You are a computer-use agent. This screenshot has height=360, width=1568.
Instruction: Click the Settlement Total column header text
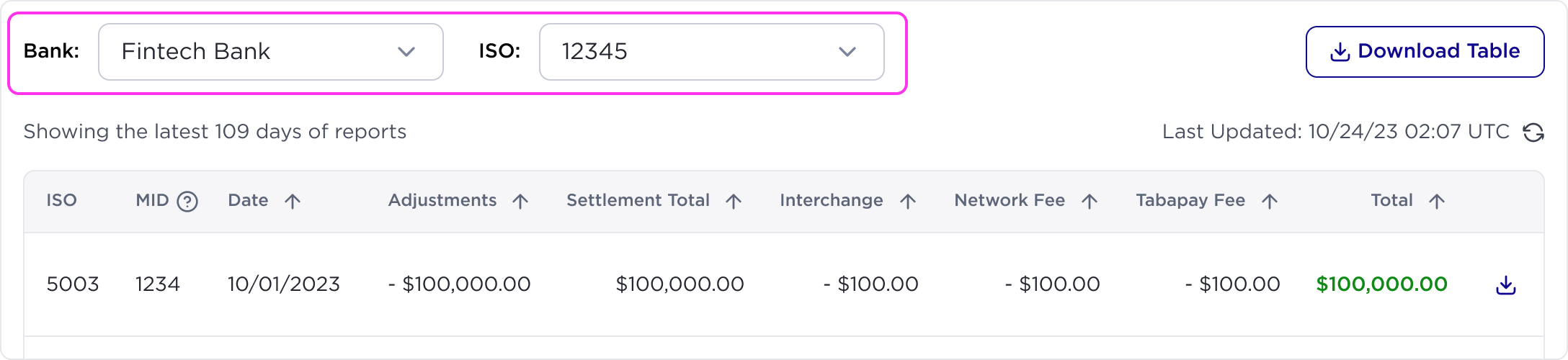tap(638, 200)
